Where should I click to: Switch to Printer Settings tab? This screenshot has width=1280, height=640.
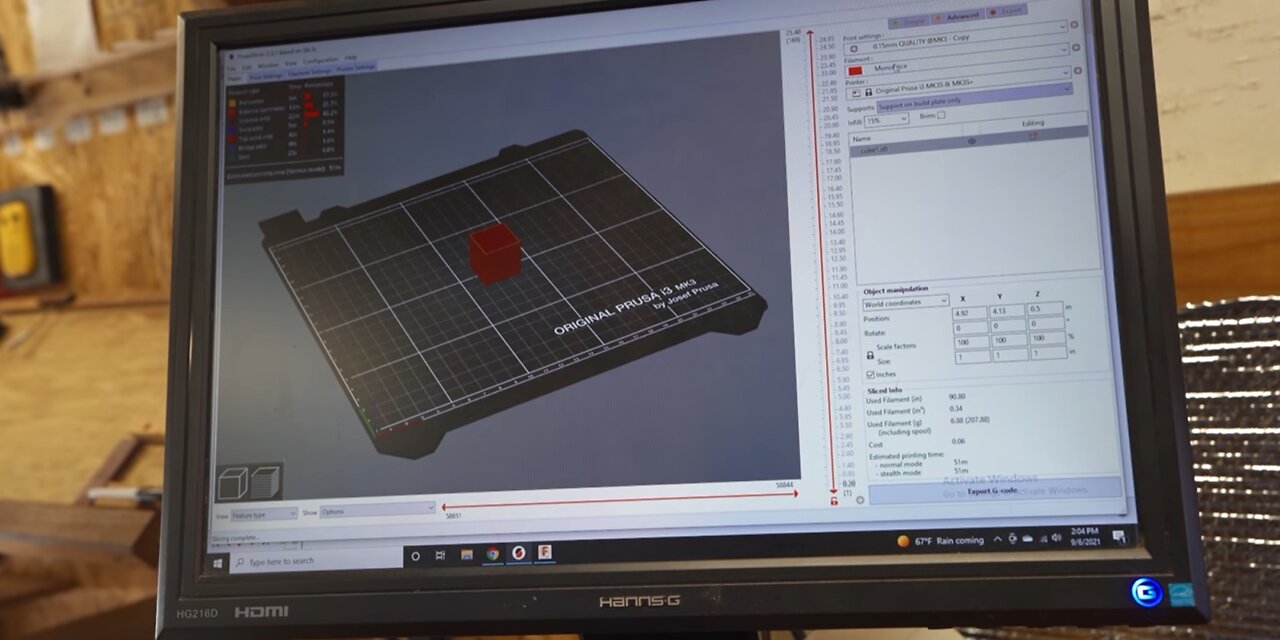click(x=356, y=68)
